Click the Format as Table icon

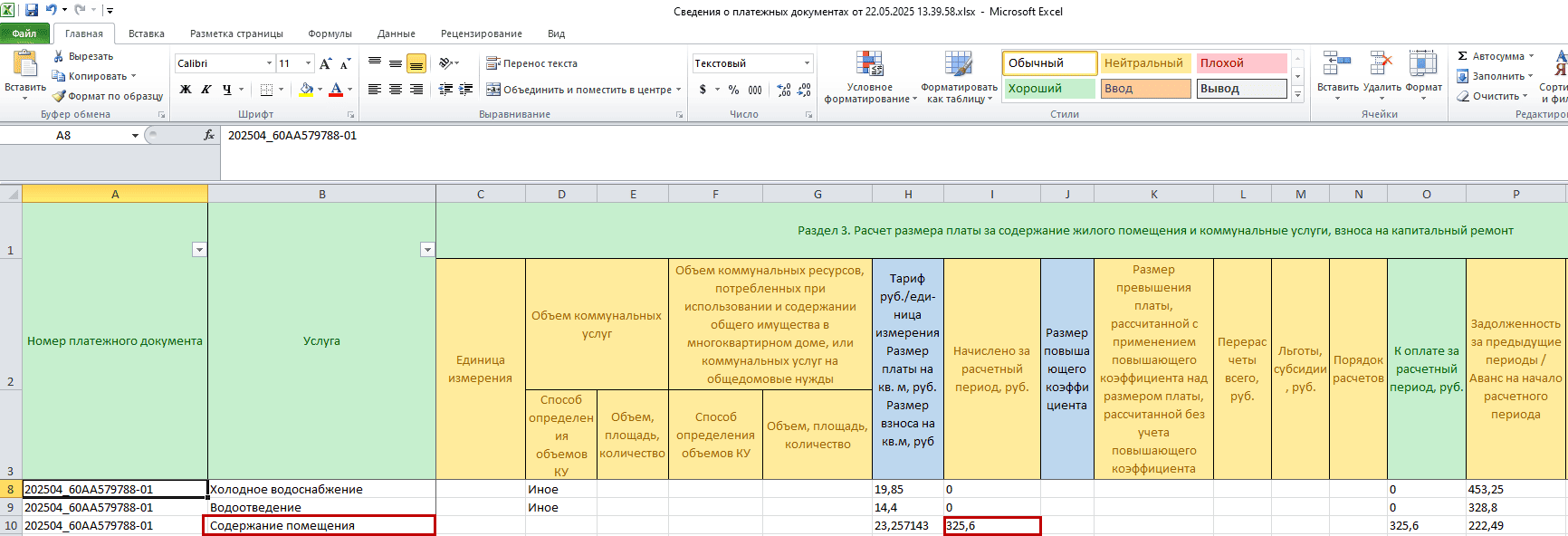tap(958, 64)
